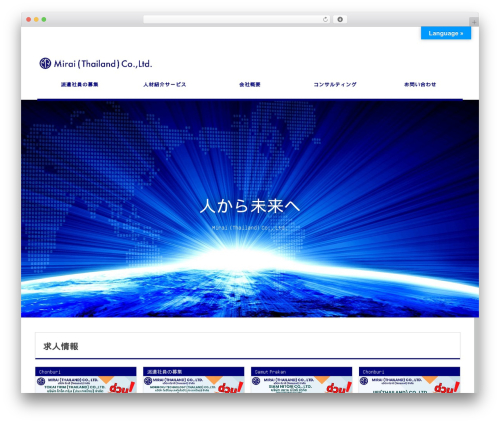Click the Mirai (Thailand) Co., Ltd. logo

pos(96,63)
